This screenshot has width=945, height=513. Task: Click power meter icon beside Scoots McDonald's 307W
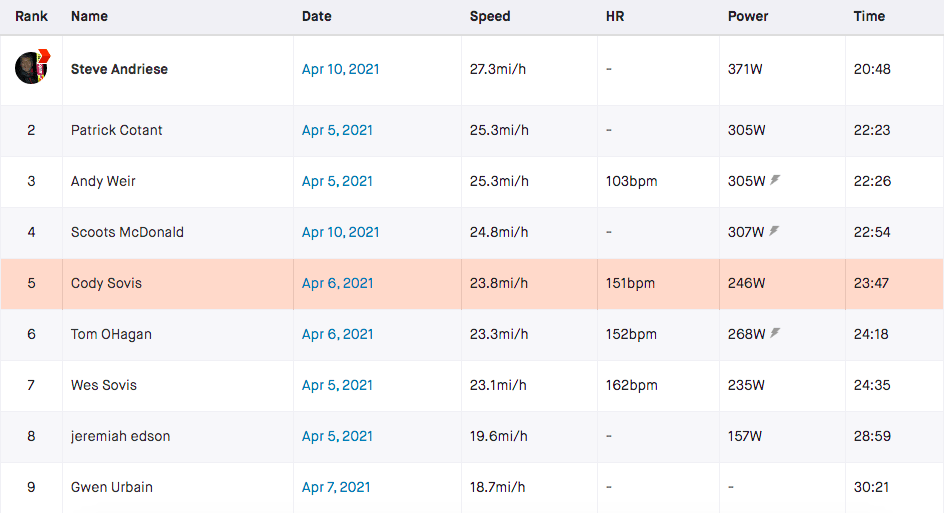click(x=775, y=232)
